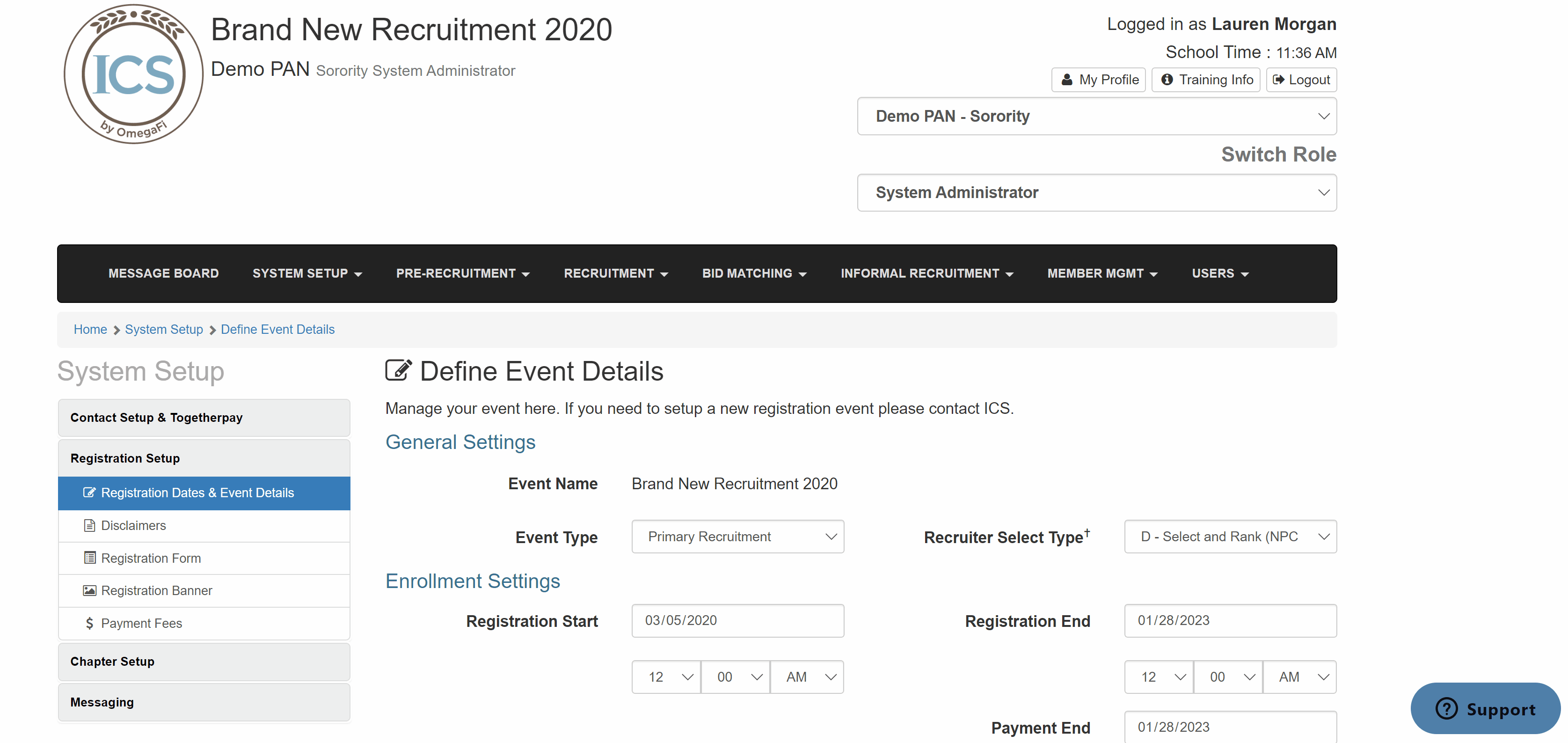The width and height of the screenshot is (1568, 743).
Task: Click the My Profile user icon
Action: pos(1066,80)
